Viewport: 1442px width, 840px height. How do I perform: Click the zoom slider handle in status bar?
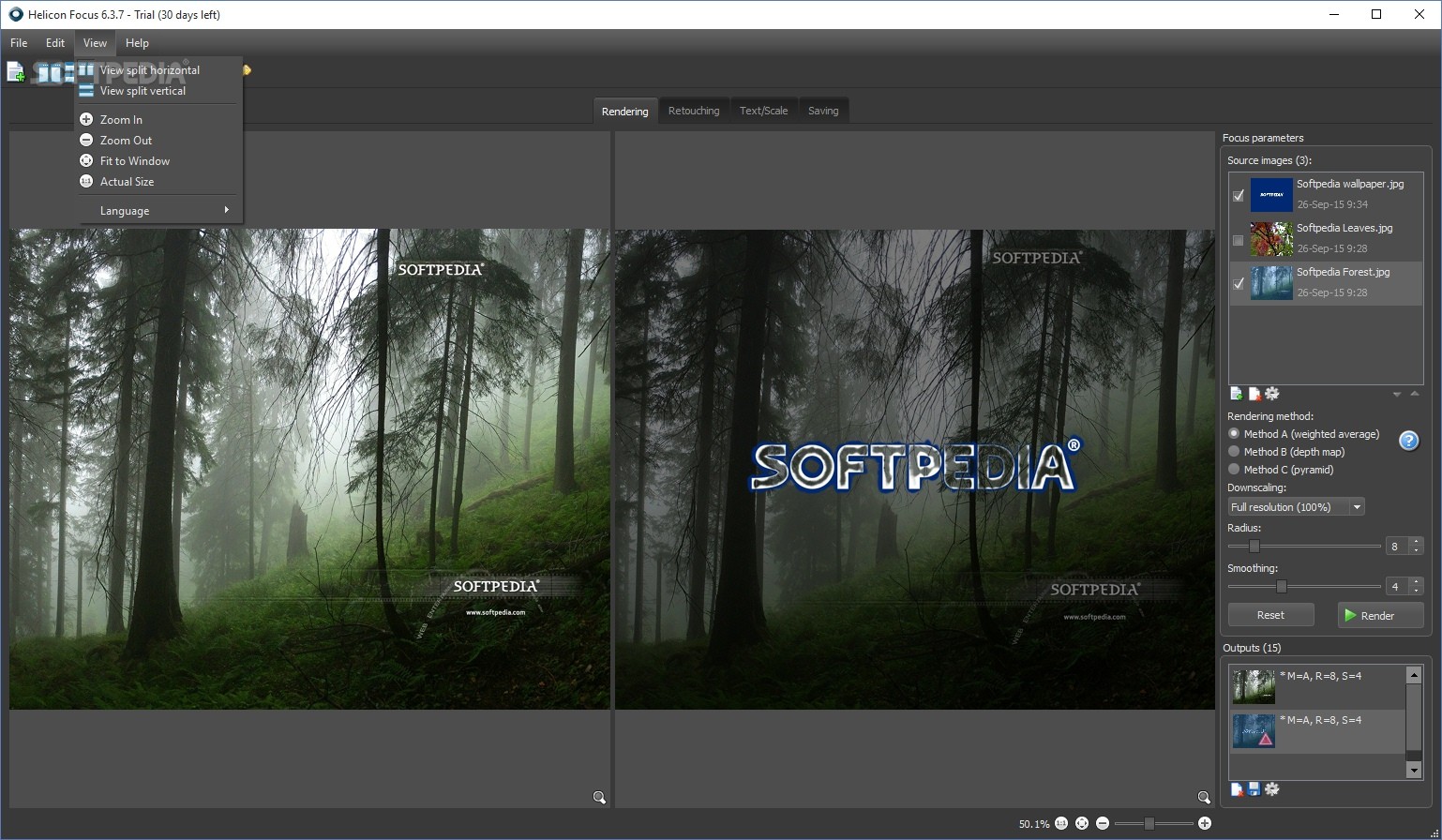click(1149, 823)
